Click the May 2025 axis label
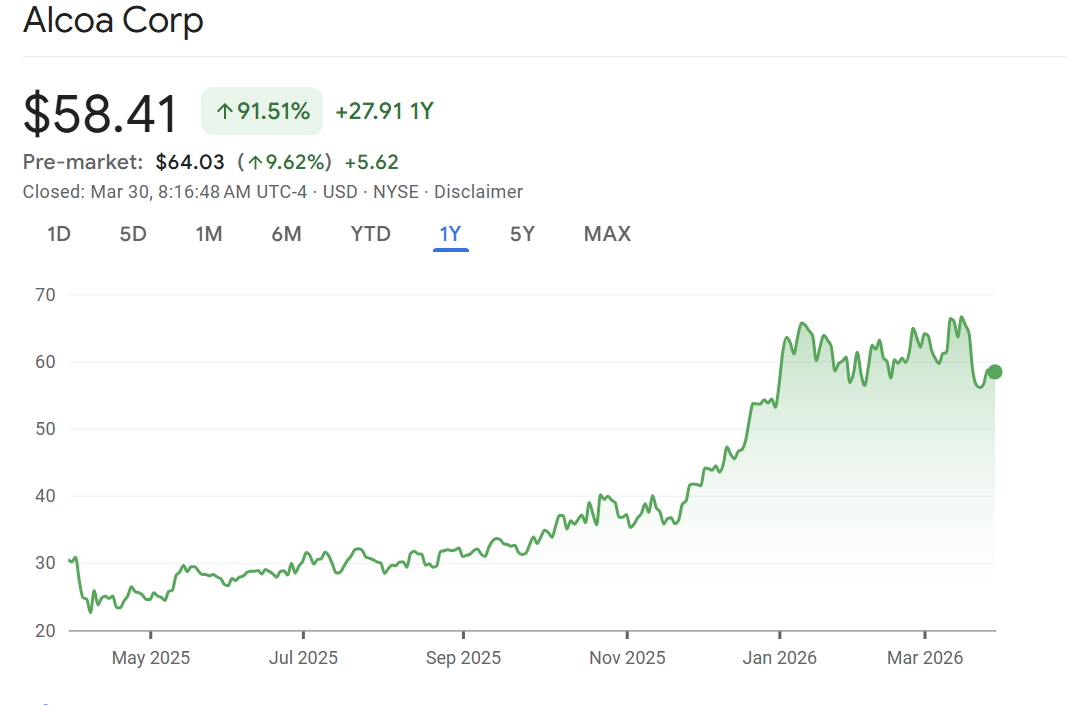This screenshot has height=705, width=1066. pyautogui.click(x=150, y=657)
